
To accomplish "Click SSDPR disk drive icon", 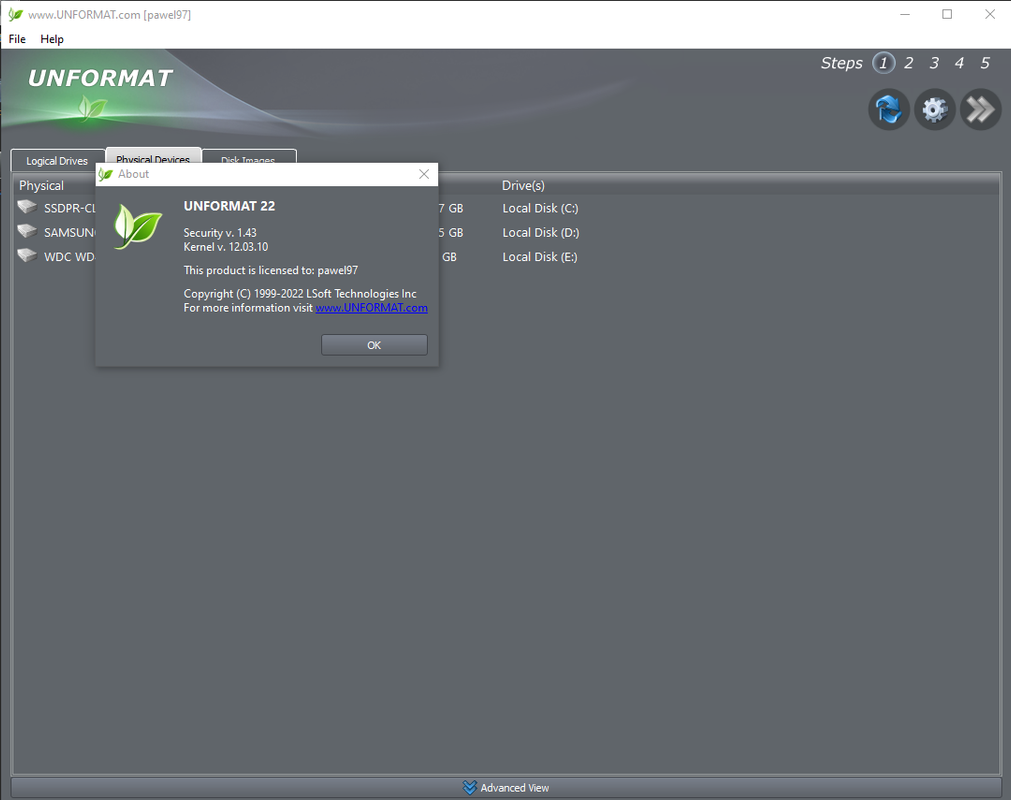I will (x=27, y=207).
